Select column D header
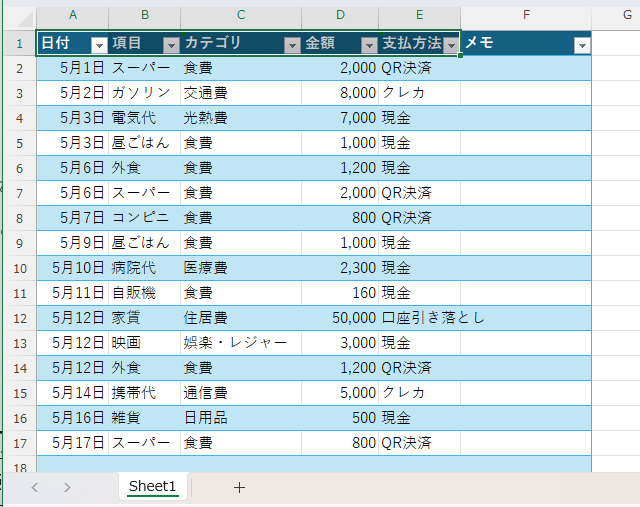Screen dimensions: 640x507 coord(340,15)
